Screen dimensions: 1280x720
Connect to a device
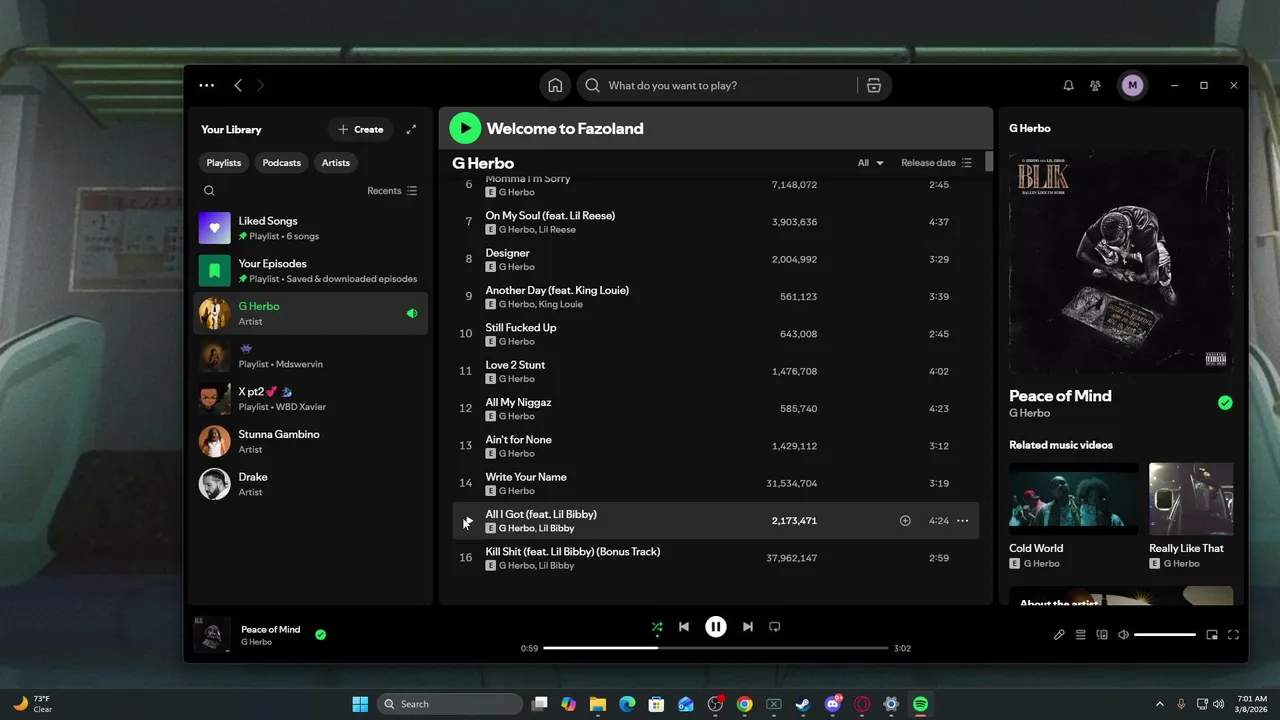click(1102, 635)
